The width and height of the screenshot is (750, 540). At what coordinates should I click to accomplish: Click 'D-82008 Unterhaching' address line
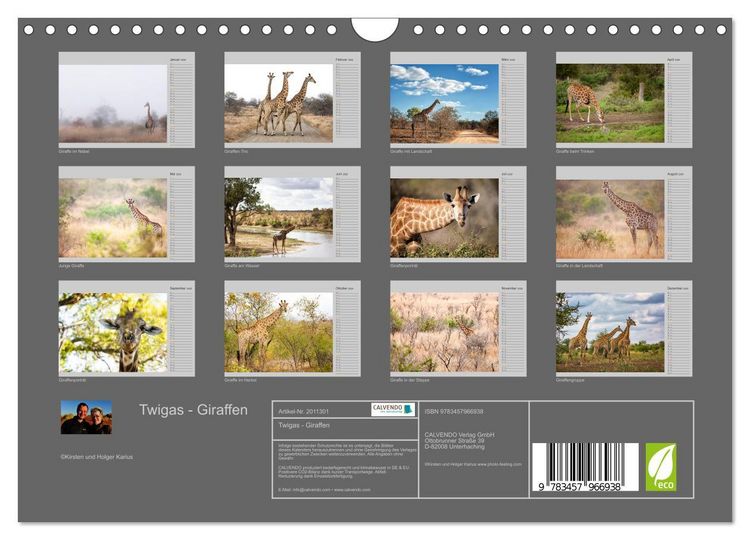(454, 446)
